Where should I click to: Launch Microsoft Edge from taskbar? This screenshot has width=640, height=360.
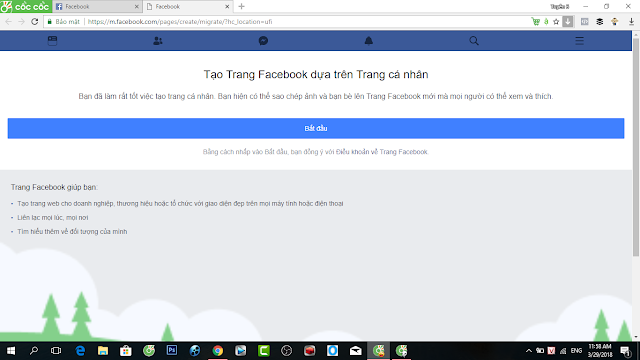80,351
